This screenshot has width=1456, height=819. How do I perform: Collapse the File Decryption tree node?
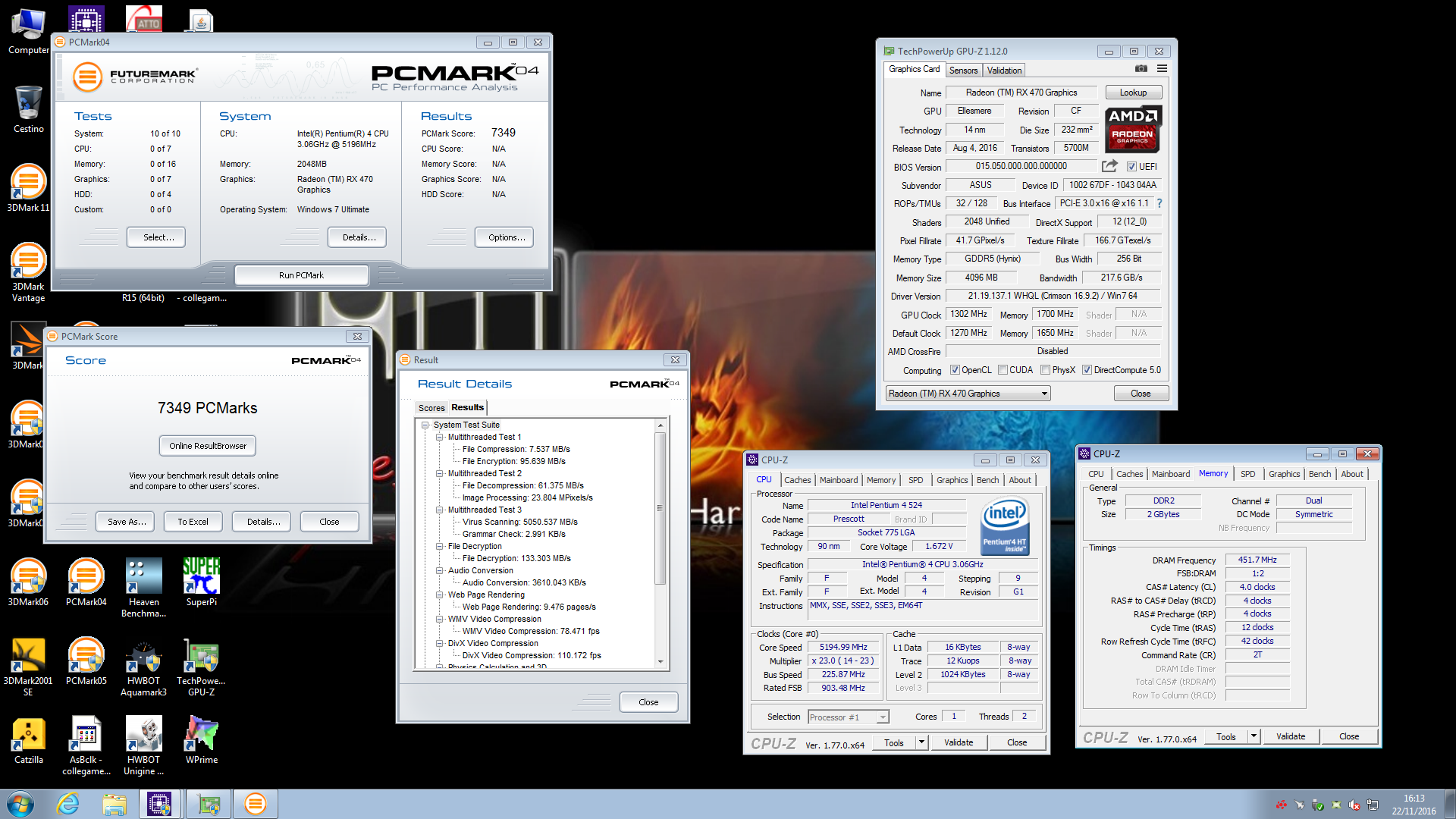pos(439,547)
